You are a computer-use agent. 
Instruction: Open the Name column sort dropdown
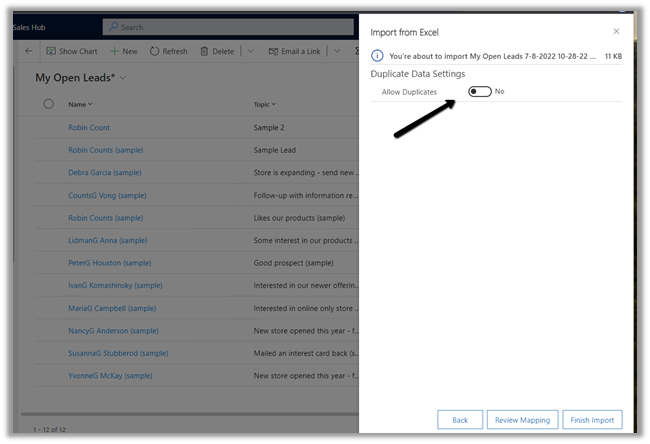point(90,104)
